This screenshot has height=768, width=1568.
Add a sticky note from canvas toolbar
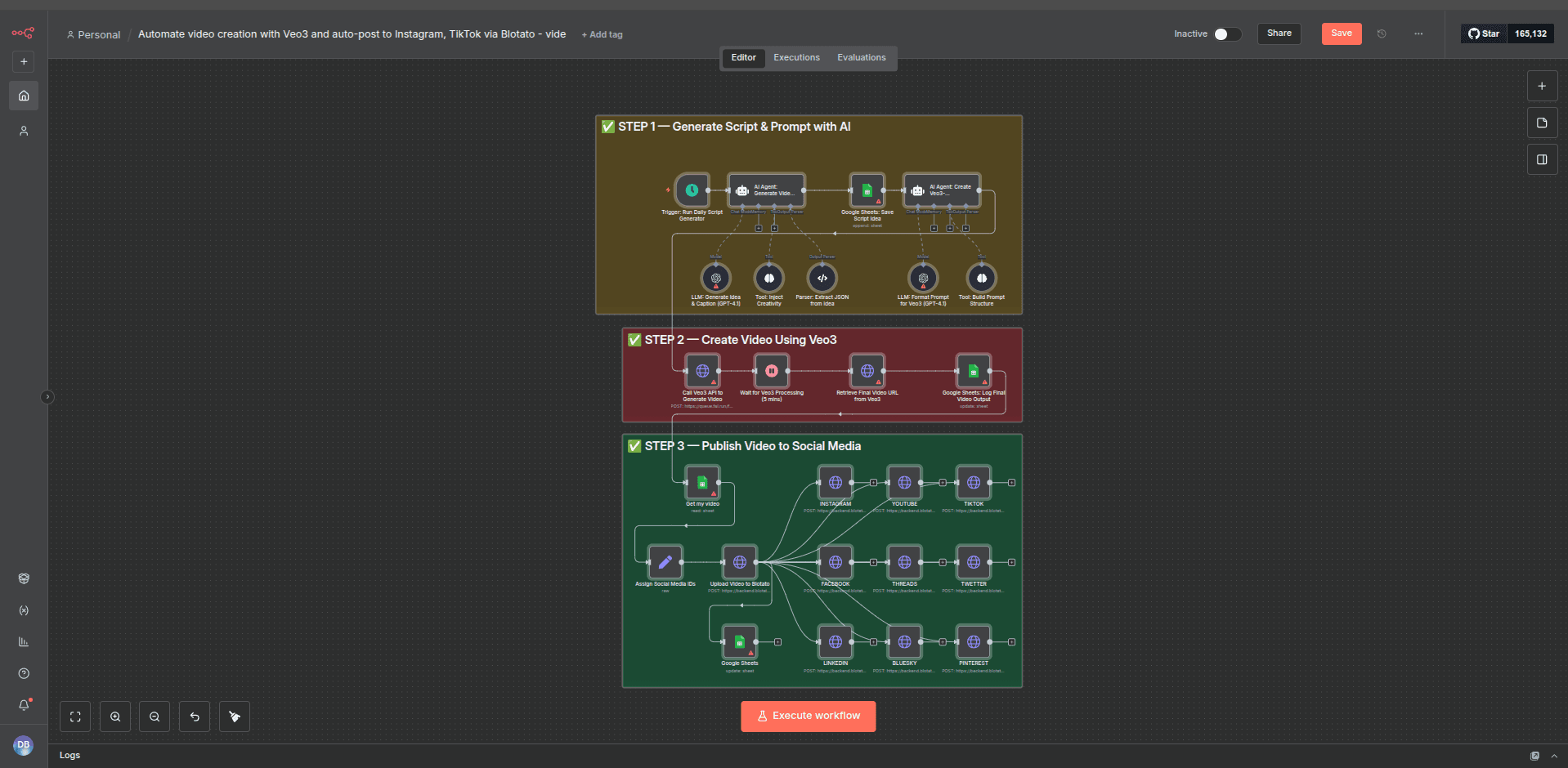(1542, 123)
